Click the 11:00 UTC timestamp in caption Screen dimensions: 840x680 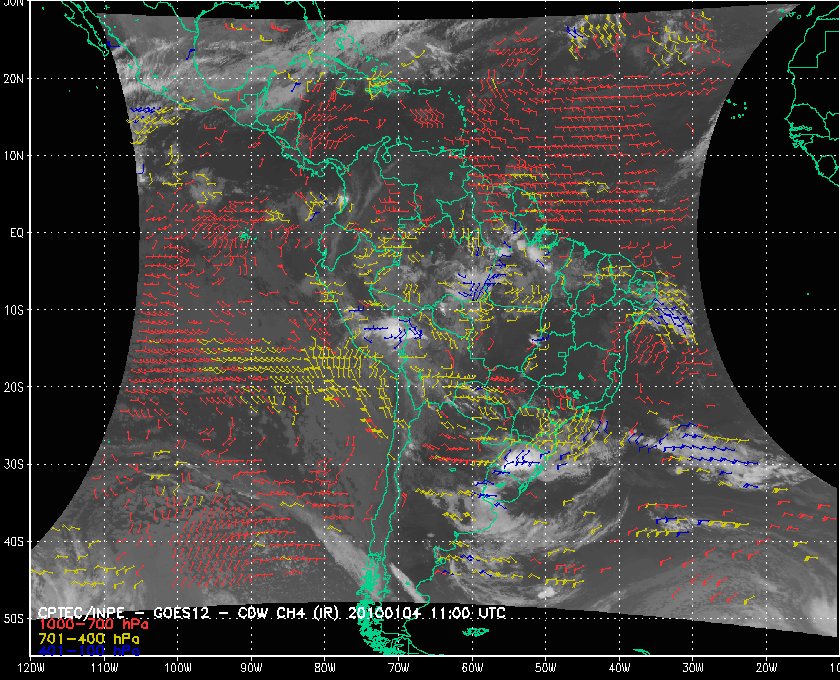coord(466,613)
